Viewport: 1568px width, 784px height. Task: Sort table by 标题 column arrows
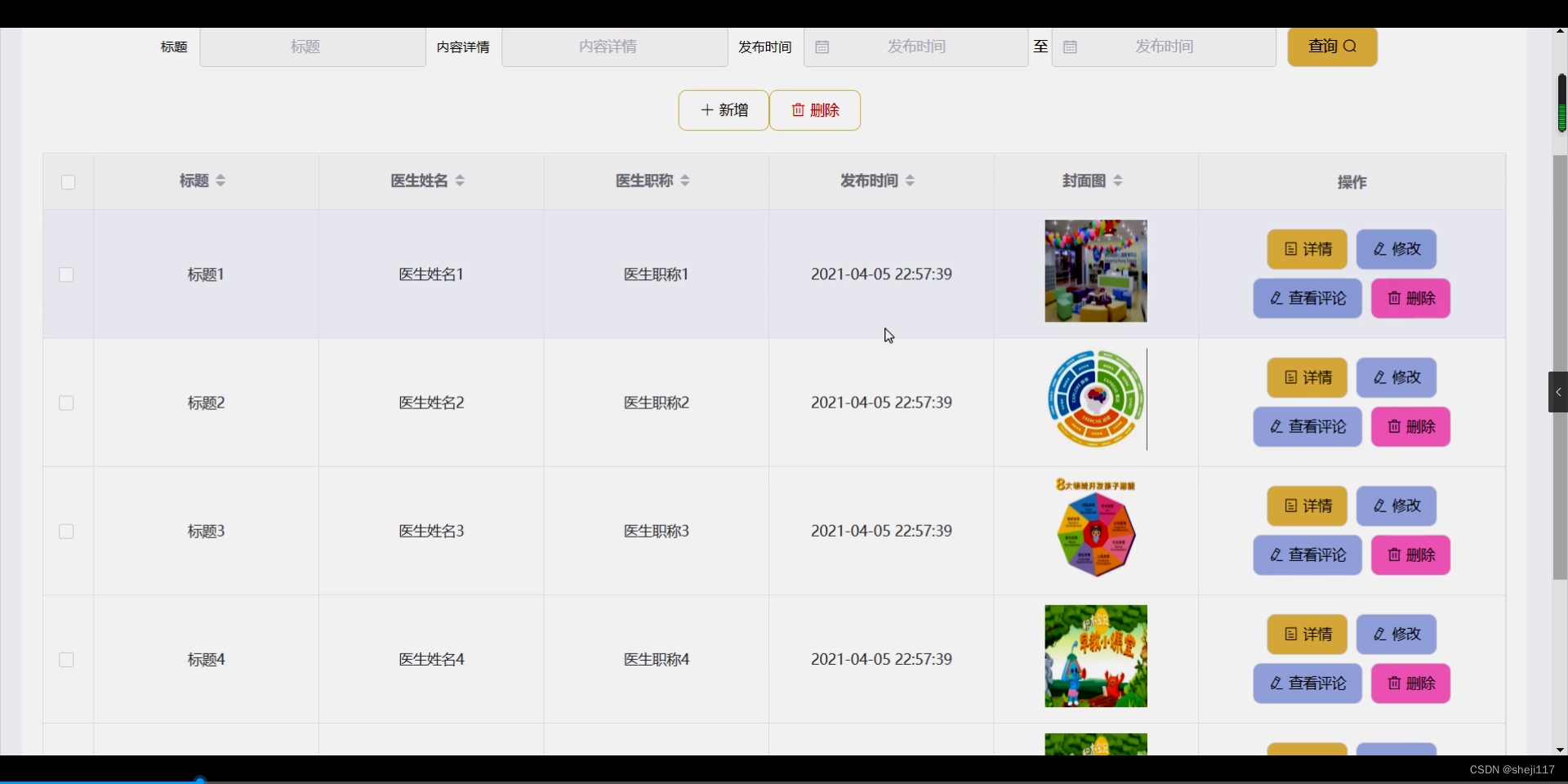(220, 180)
